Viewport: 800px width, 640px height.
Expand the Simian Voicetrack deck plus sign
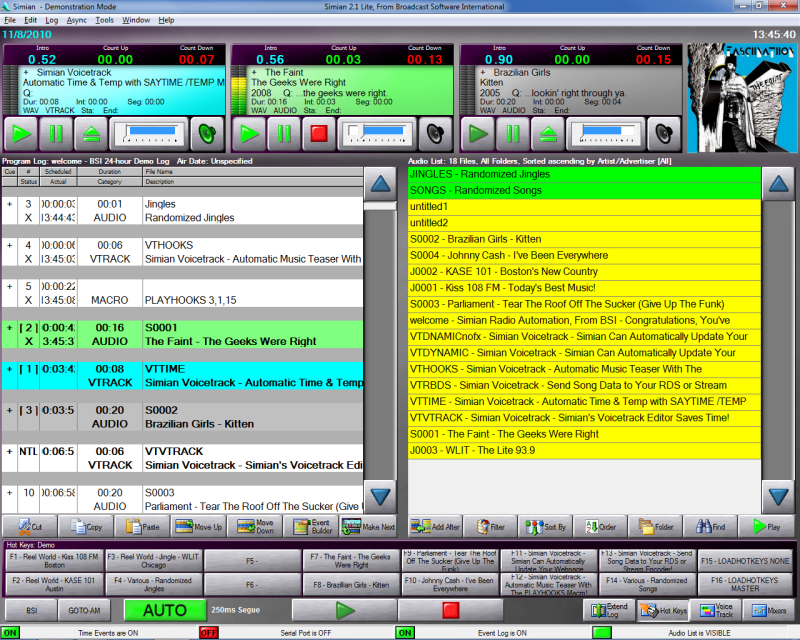click(x=25, y=72)
